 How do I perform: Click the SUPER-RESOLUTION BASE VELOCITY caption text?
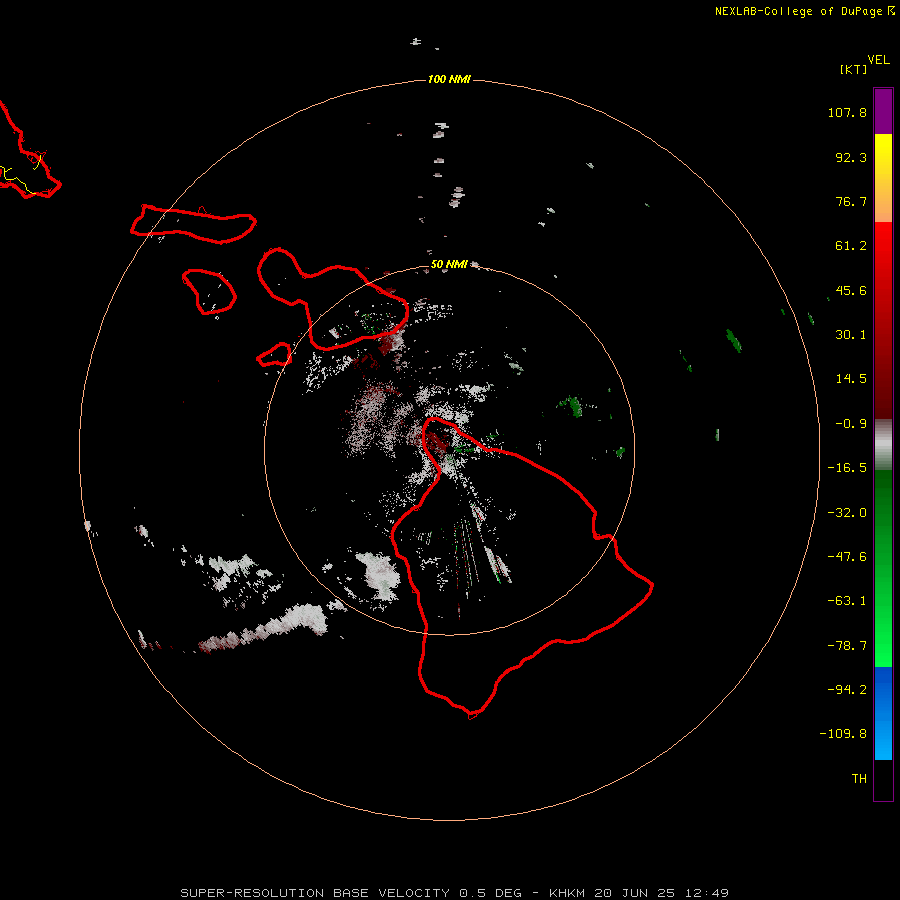[315, 893]
